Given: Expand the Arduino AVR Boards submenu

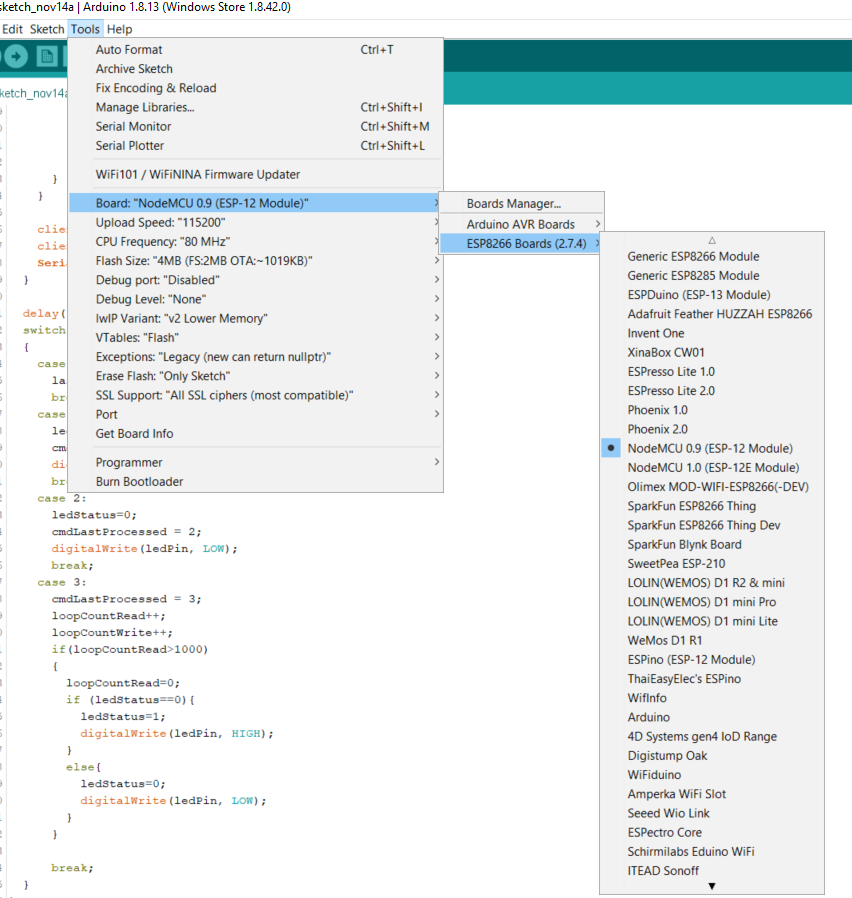Looking at the screenshot, I should coord(522,224).
